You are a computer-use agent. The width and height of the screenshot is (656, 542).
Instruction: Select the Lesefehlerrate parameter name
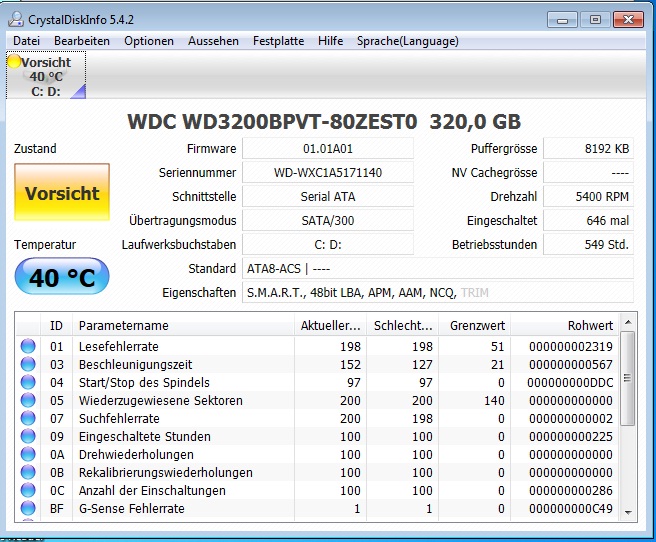(118, 346)
